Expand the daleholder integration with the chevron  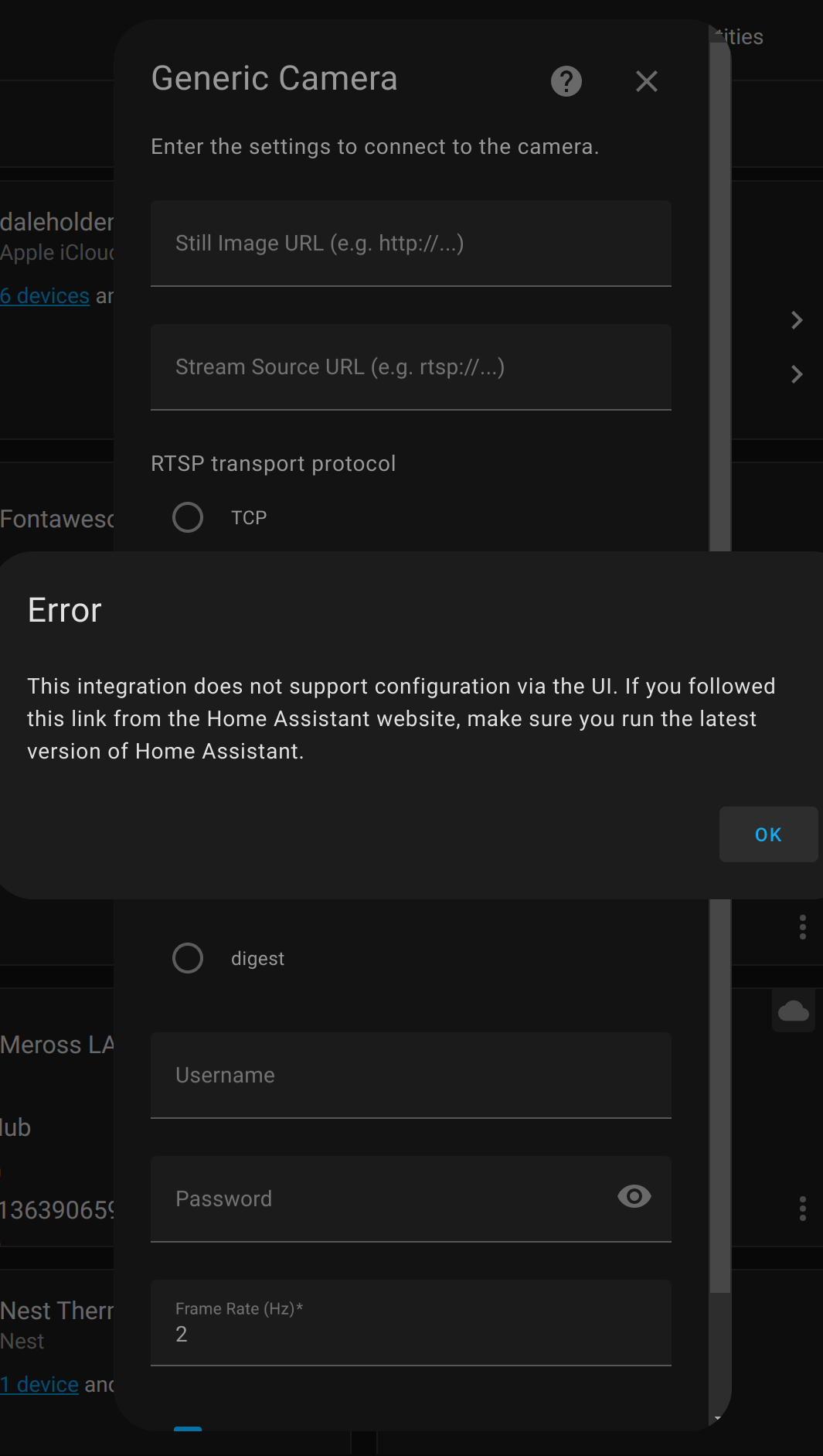[x=797, y=319]
